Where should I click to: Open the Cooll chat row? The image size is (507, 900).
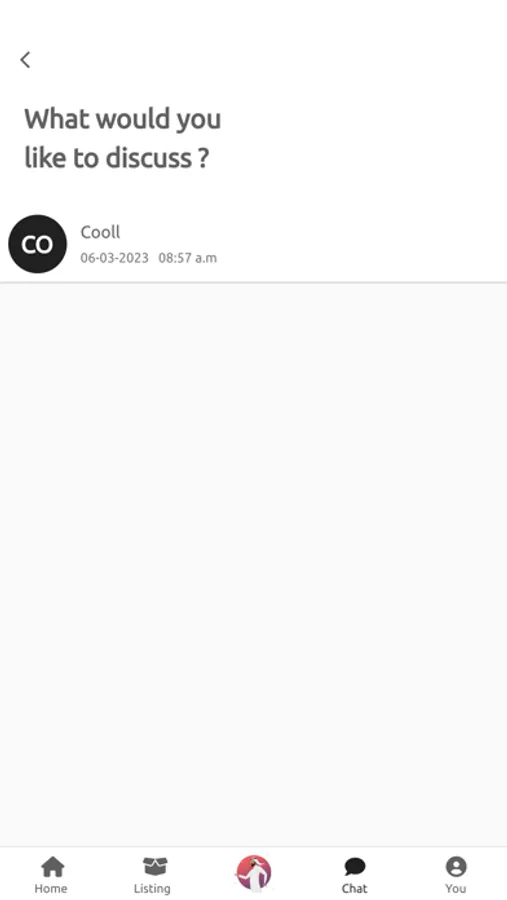tap(253, 244)
